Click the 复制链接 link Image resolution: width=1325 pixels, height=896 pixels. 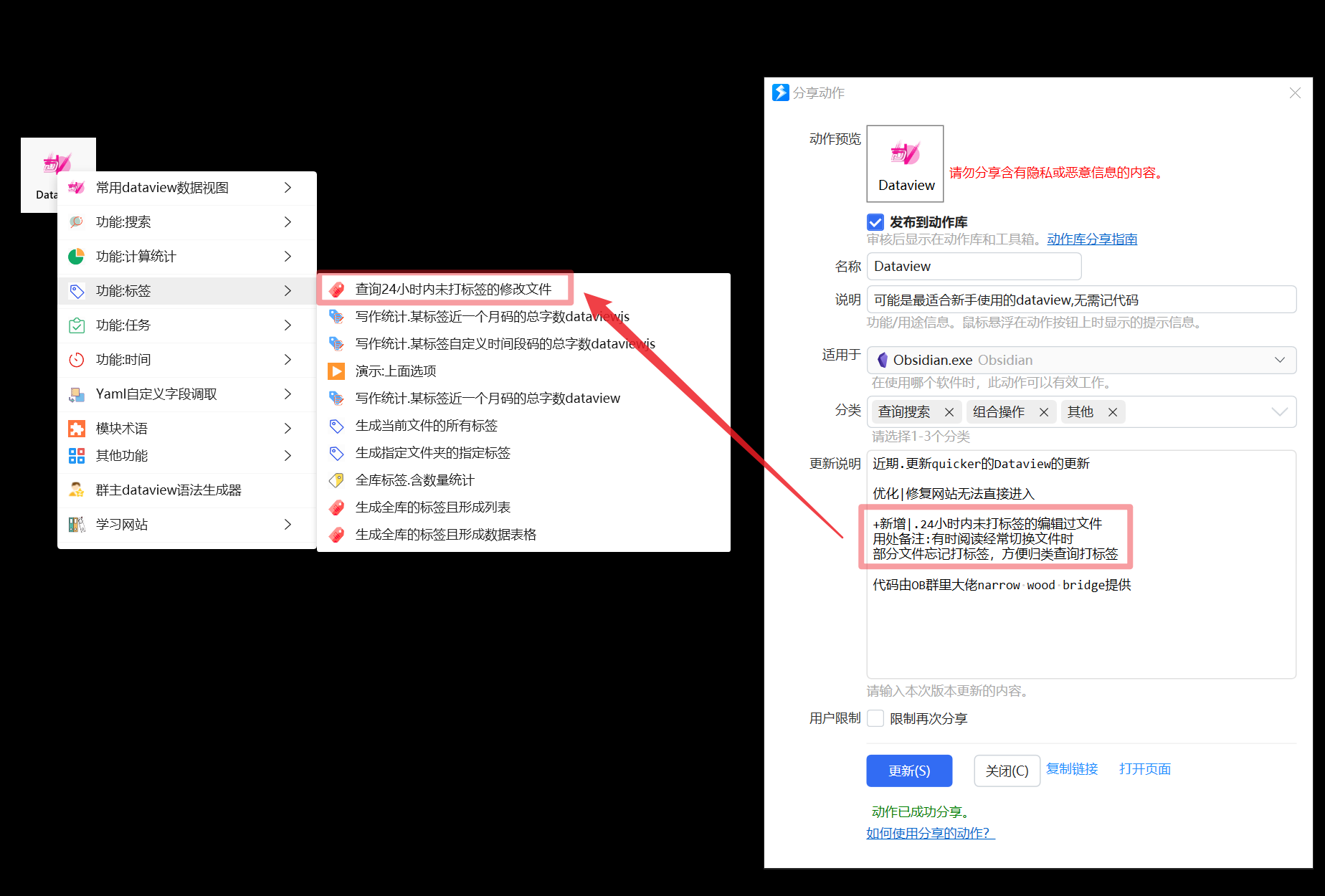coord(1072,768)
